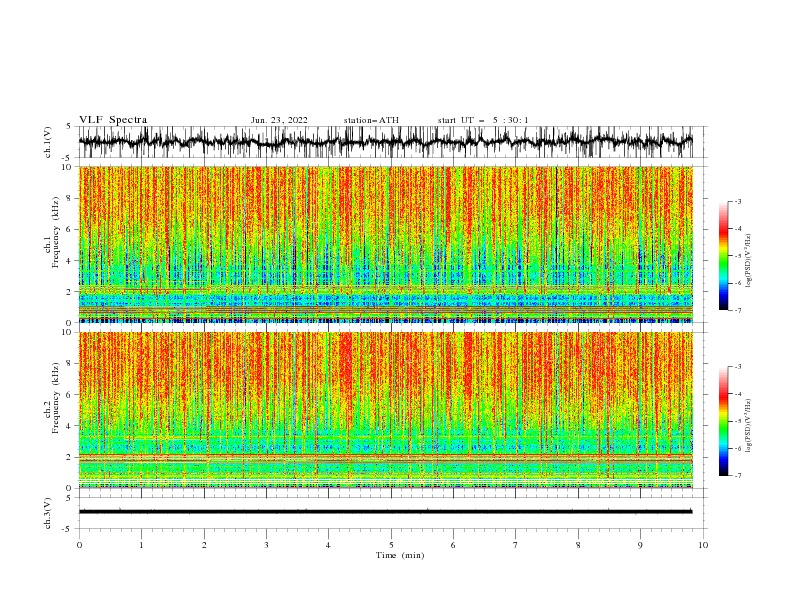Click the "5" tick on the time axis
Viewport: 792px width, 612px height.
click(x=391, y=545)
